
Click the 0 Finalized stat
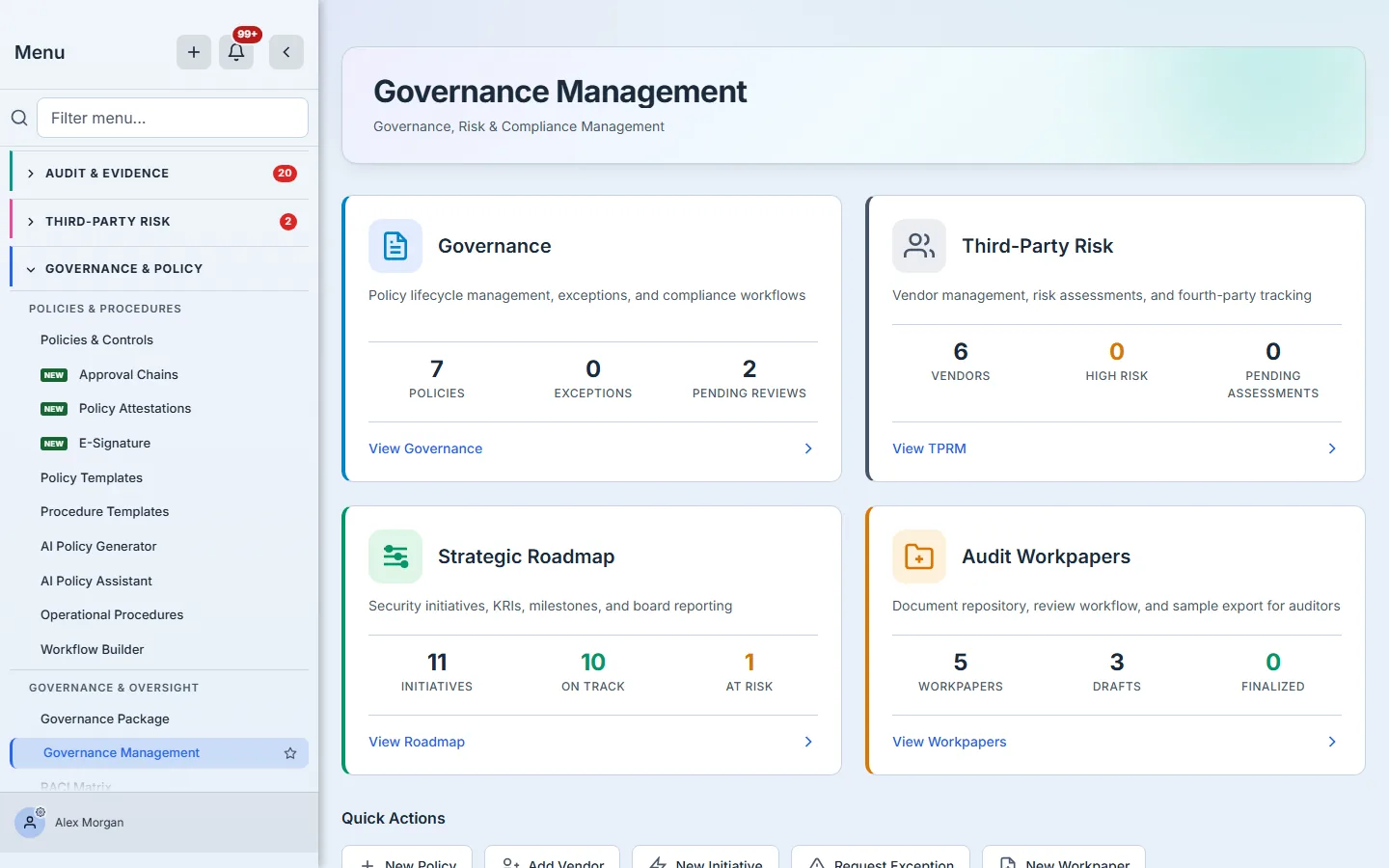click(1273, 671)
